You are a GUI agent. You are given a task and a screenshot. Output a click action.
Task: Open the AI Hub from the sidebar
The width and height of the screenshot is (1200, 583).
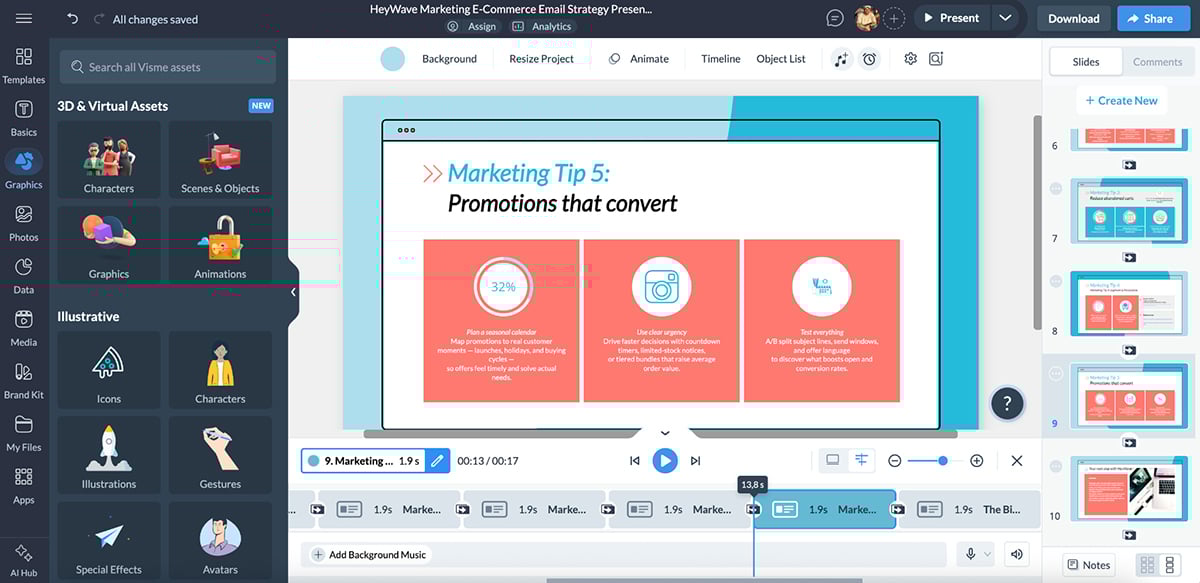(24, 555)
